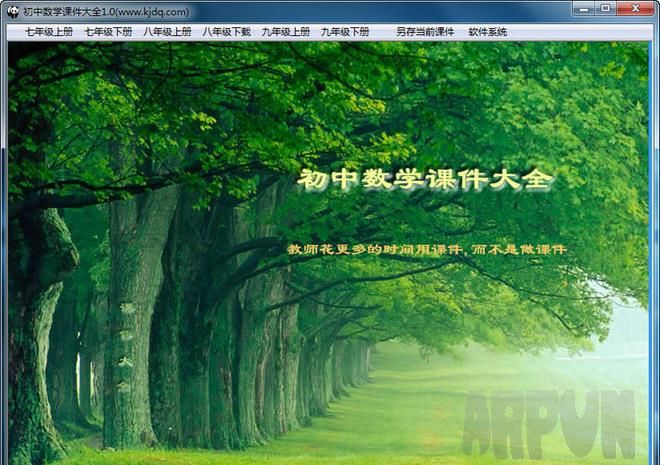Open the 七年级上册 menu
The image size is (660, 465).
[49, 32]
